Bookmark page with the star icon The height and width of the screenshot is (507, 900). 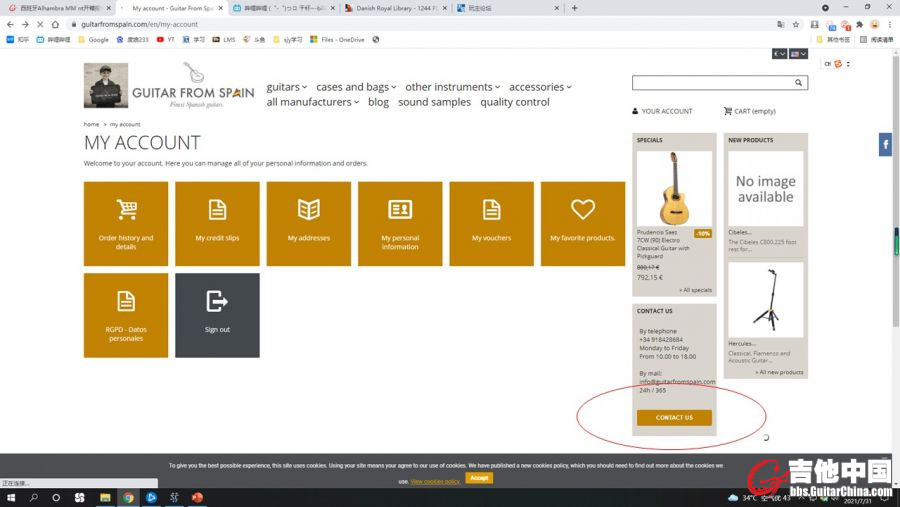[x=796, y=24]
